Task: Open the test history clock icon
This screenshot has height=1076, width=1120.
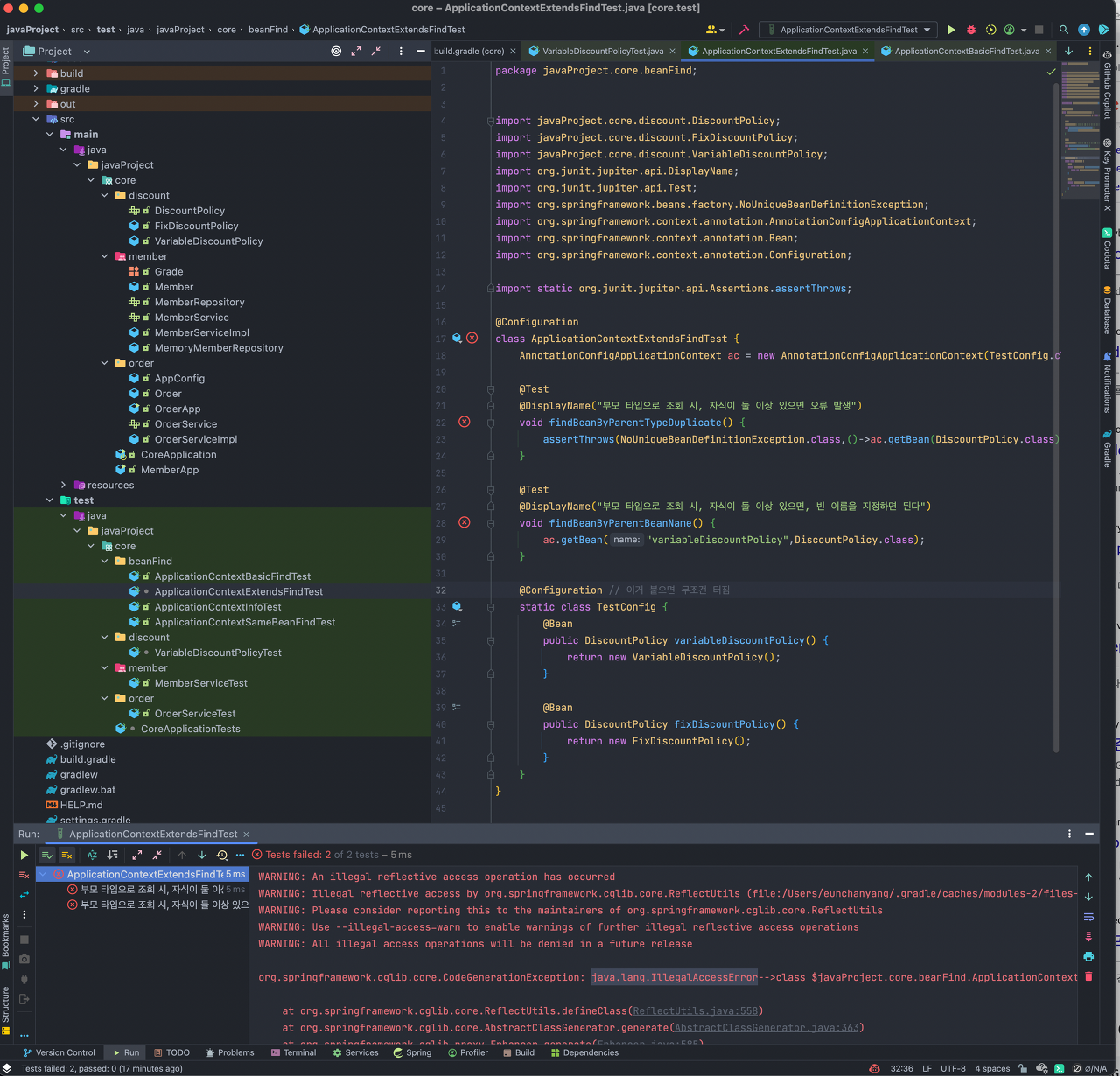Action: 222,855
